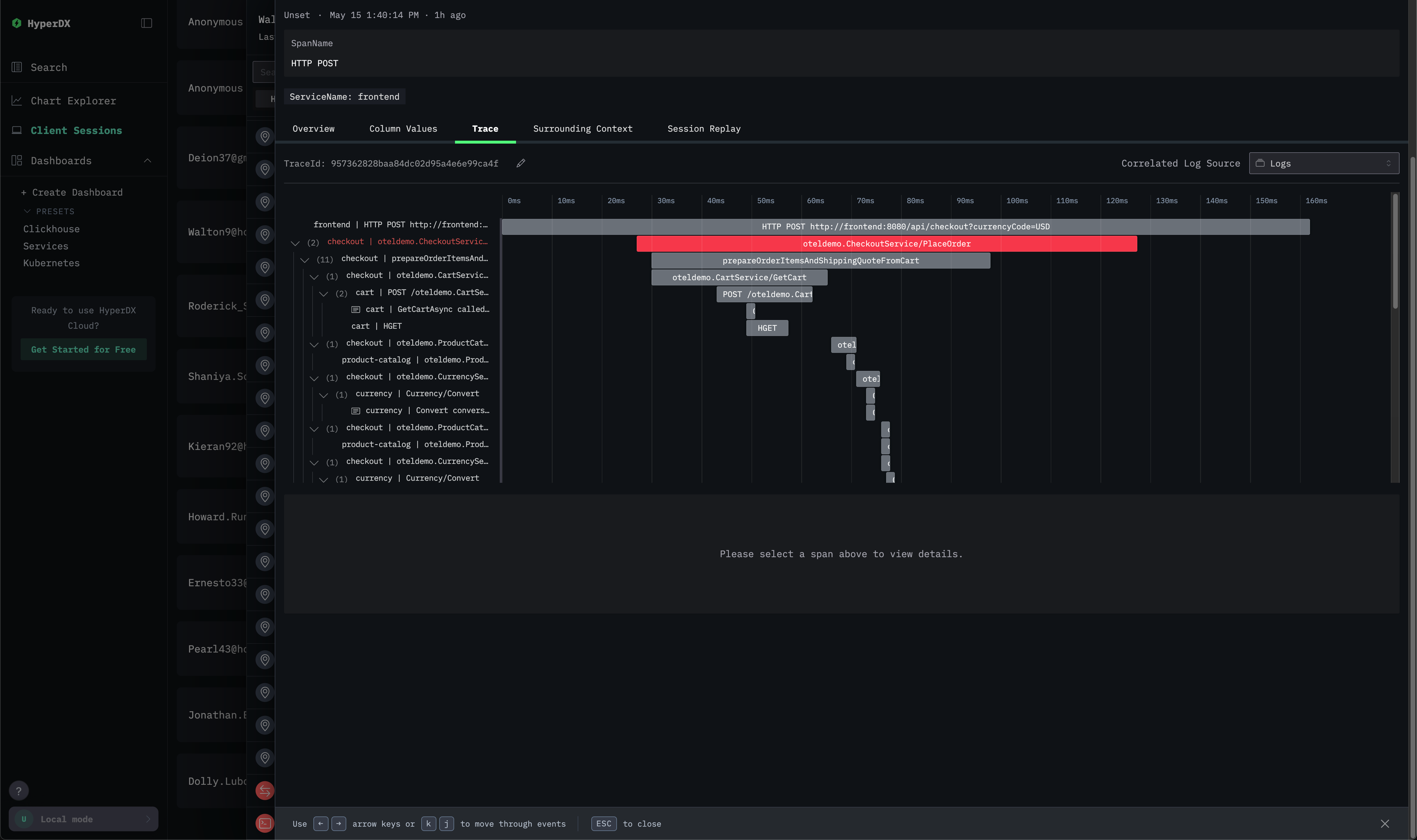The height and width of the screenshot is (840, 1417).
Task: Click the pencil edit icon next to TraceId
Action: tap(521, 163)
